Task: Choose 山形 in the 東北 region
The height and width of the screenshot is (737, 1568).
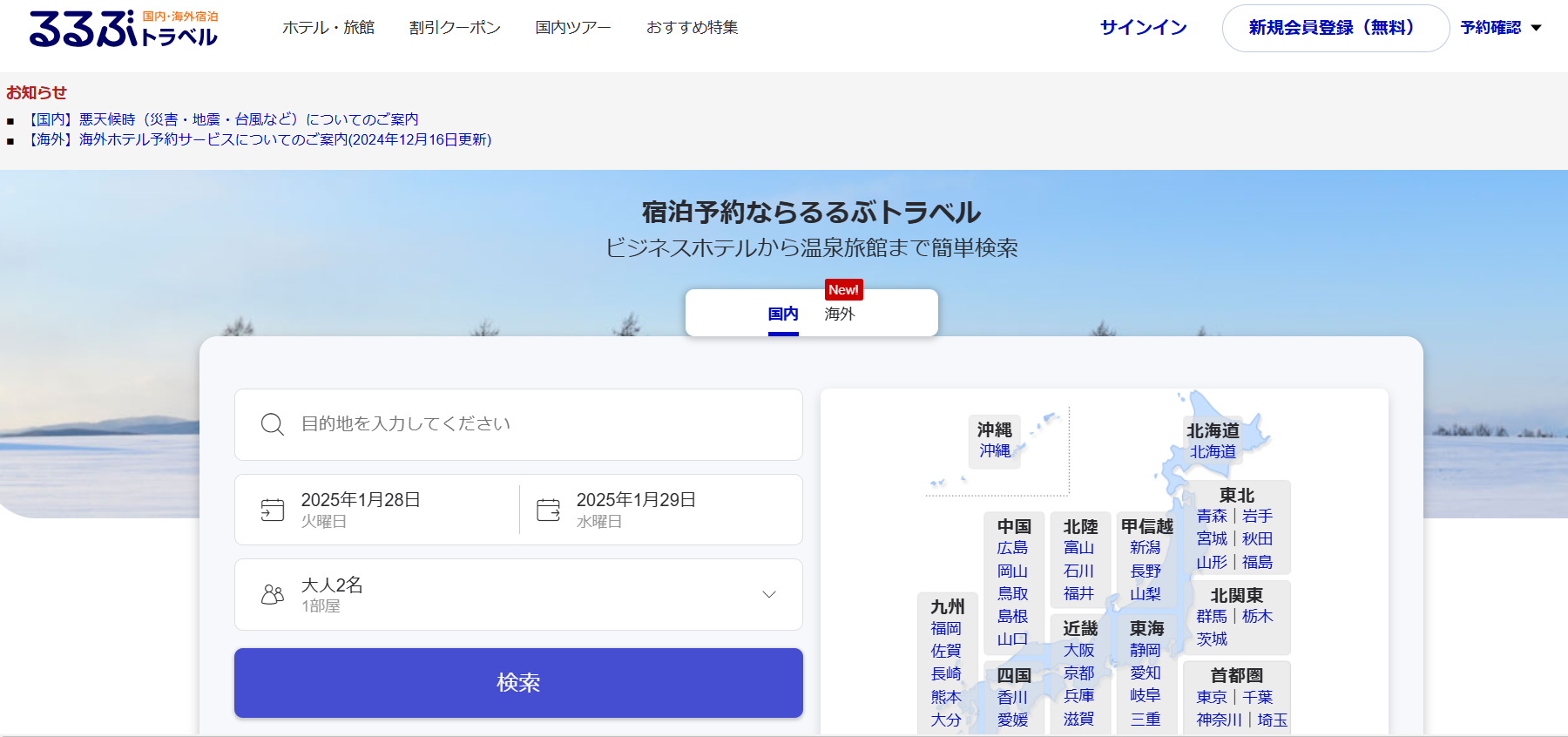Action: (x=1212, y=563)
